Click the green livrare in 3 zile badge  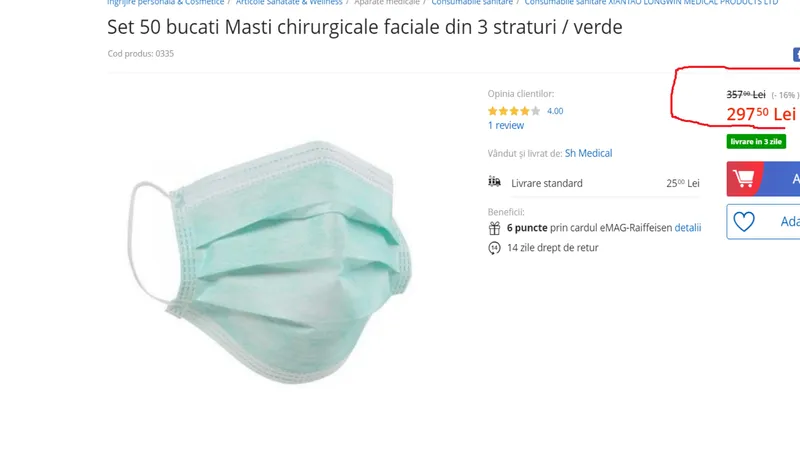756,141
